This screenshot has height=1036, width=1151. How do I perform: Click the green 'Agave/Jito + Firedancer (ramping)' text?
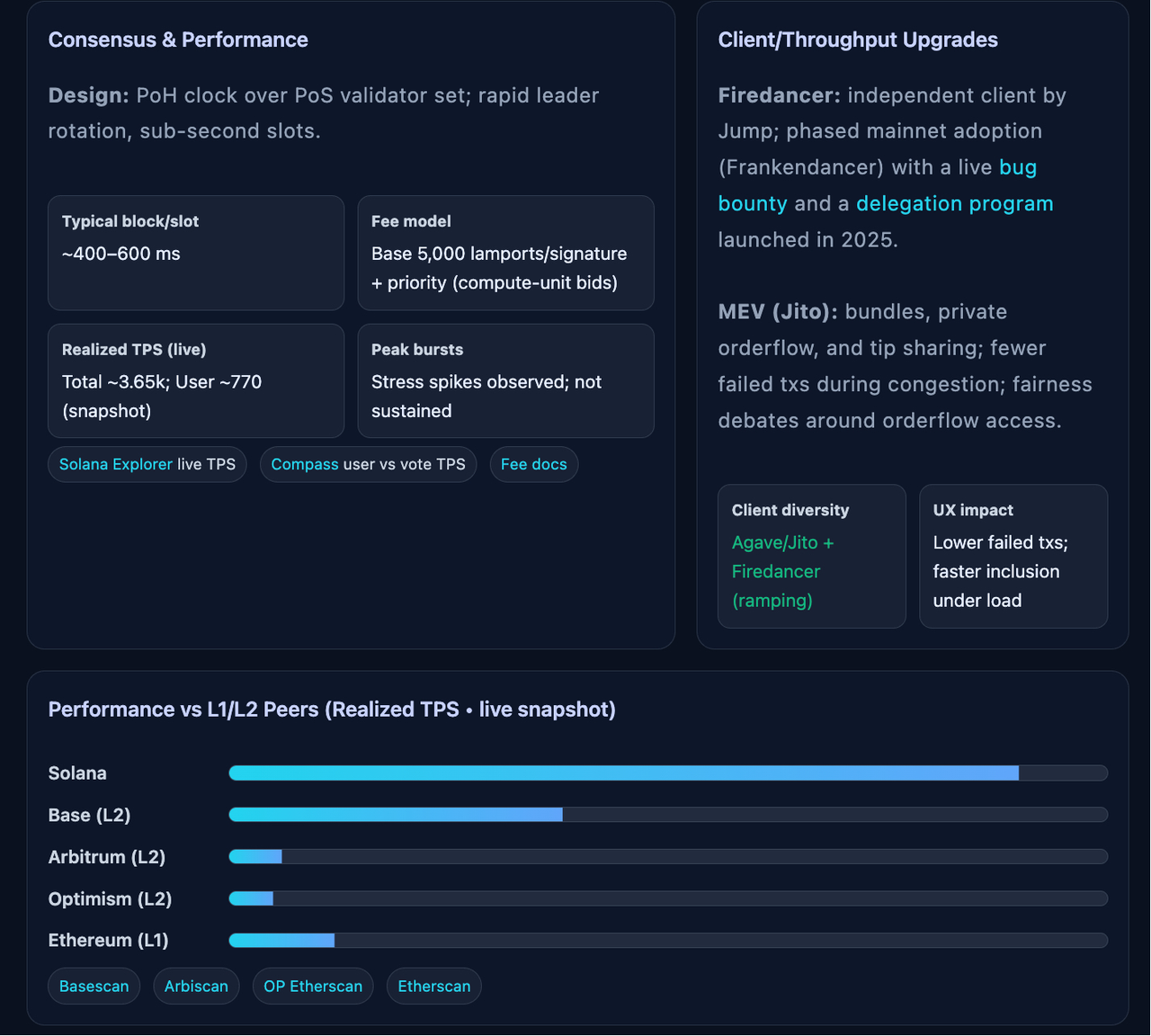pos(783,571)
